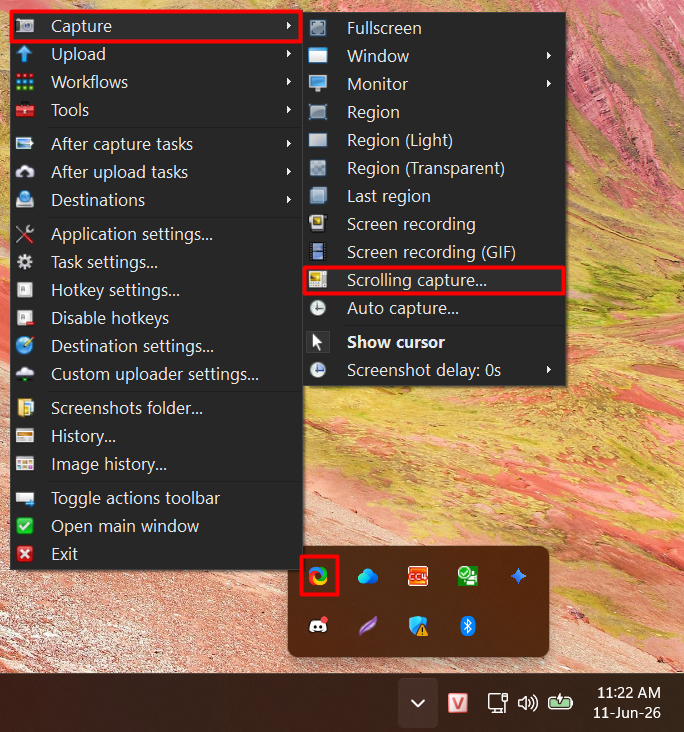The image size is (684, 732).
Task: Open Hotkey settings...
Action: coord(156,290)
